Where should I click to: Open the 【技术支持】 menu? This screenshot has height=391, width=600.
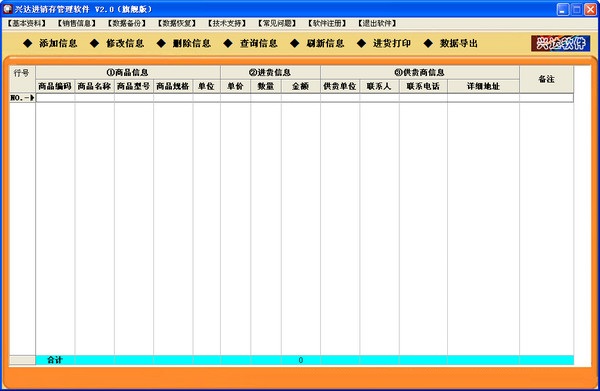227,23
